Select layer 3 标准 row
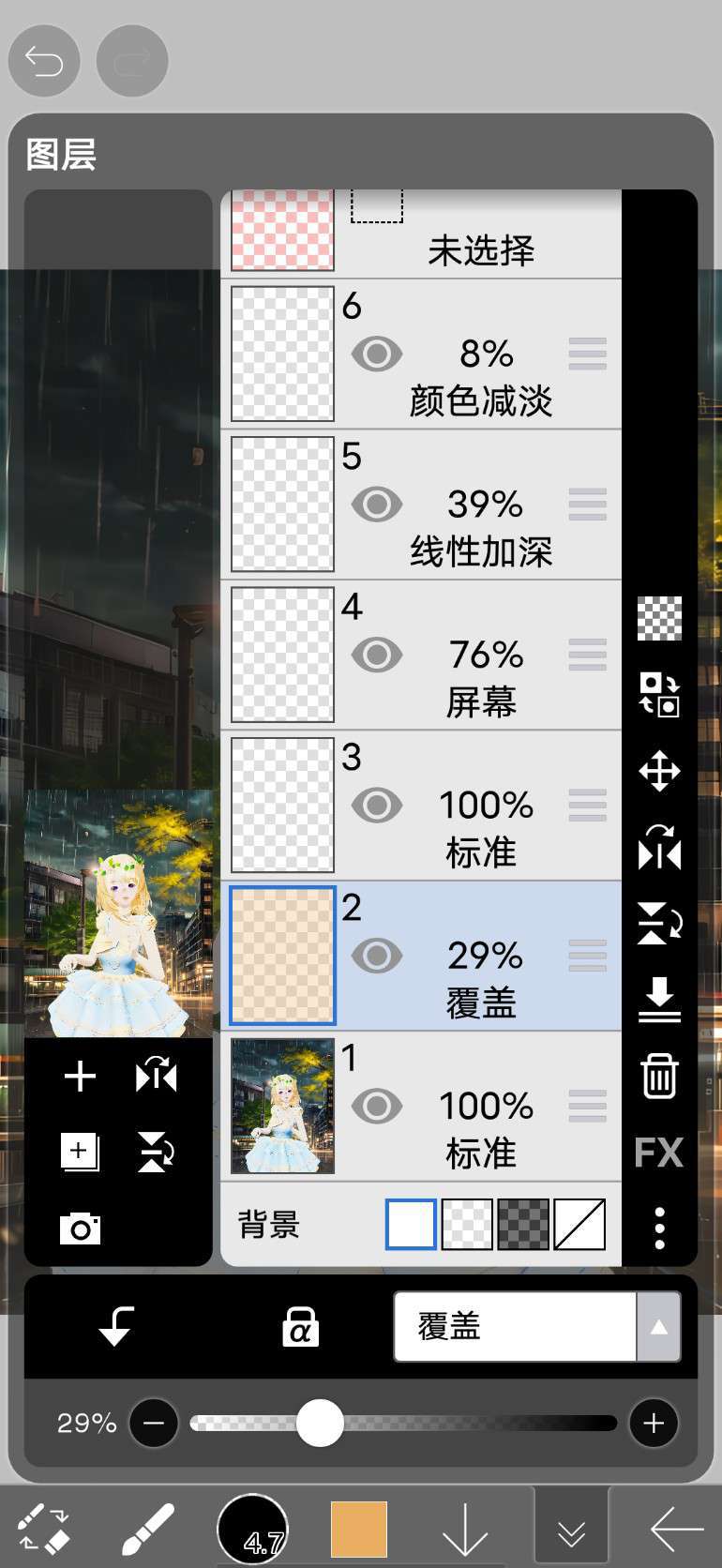 (421, 806)
